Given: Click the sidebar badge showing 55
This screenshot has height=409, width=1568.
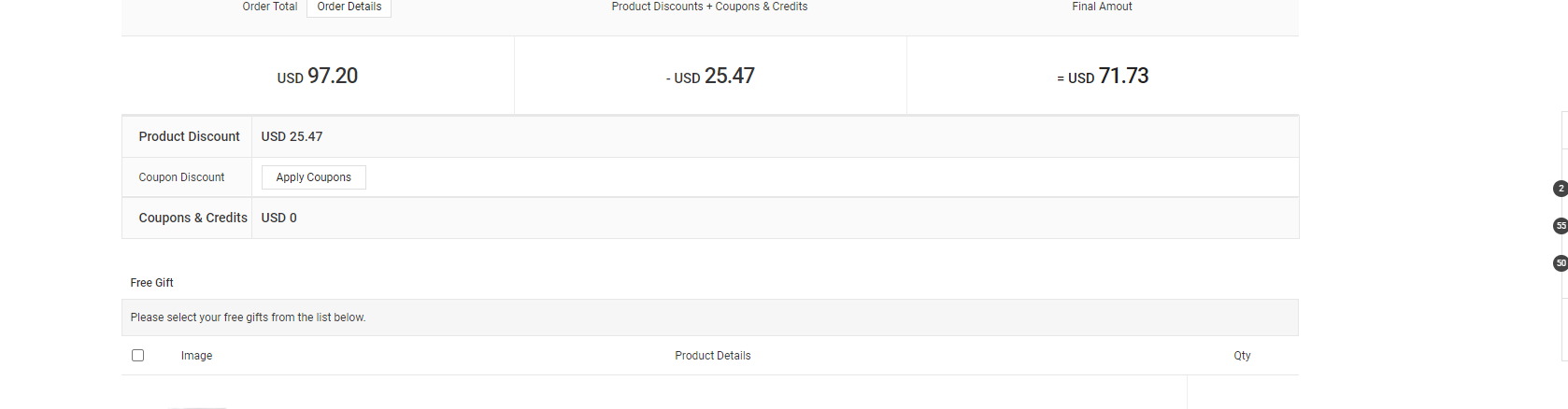Looking at the screenshot, I should point(1561,226).
